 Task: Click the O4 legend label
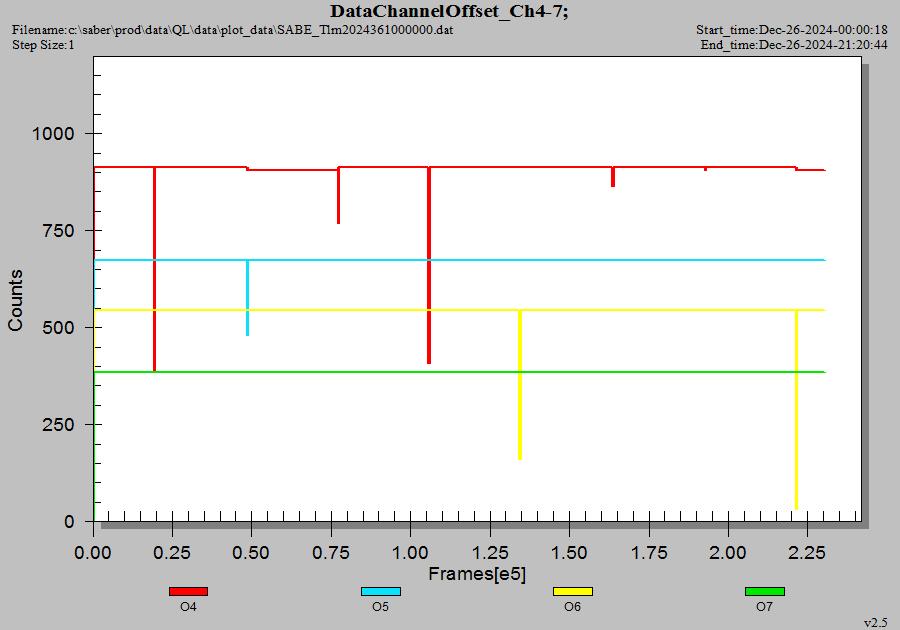(x=188, y=607)
